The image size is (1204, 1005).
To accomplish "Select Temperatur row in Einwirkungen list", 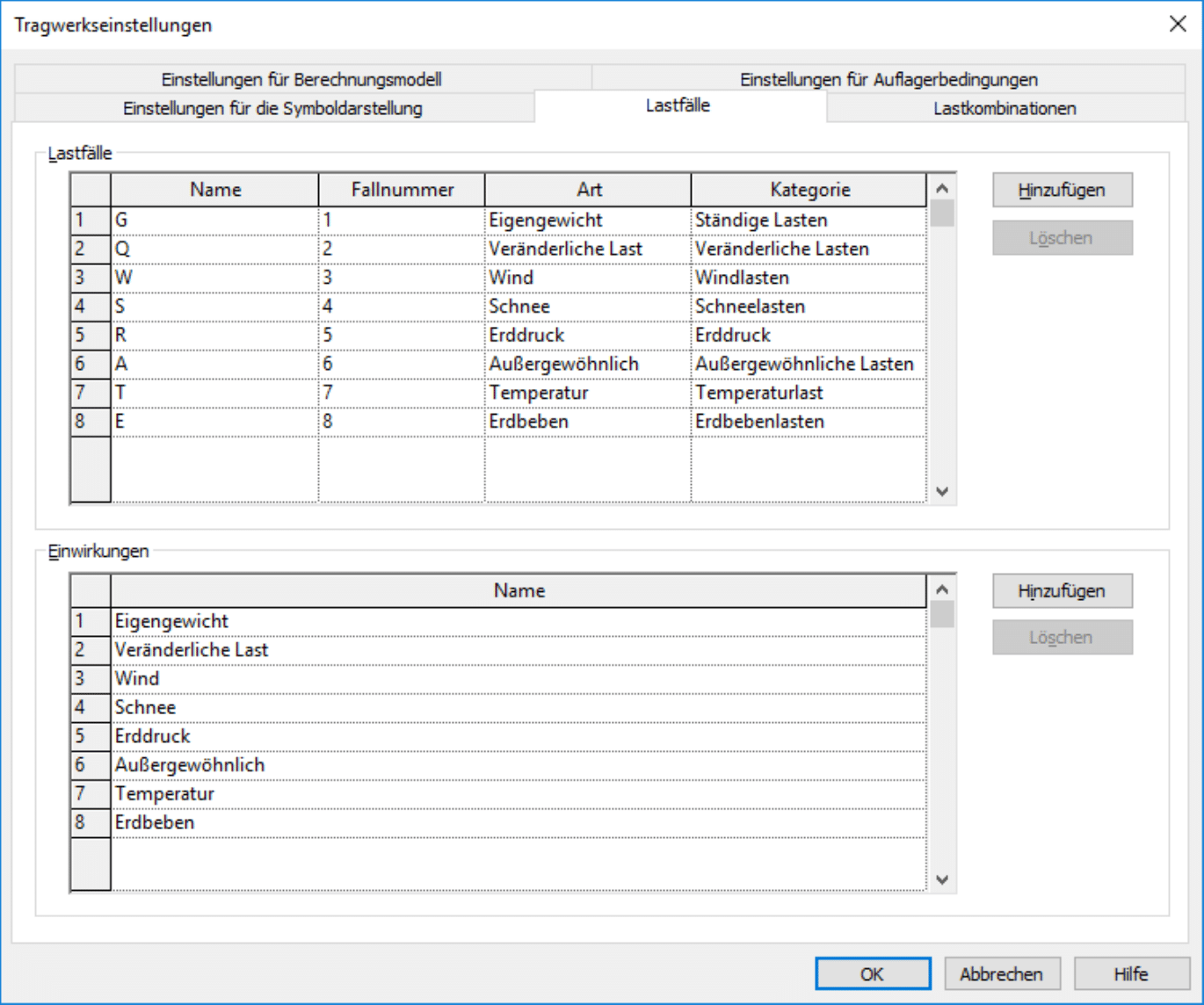I will point(519,794).
